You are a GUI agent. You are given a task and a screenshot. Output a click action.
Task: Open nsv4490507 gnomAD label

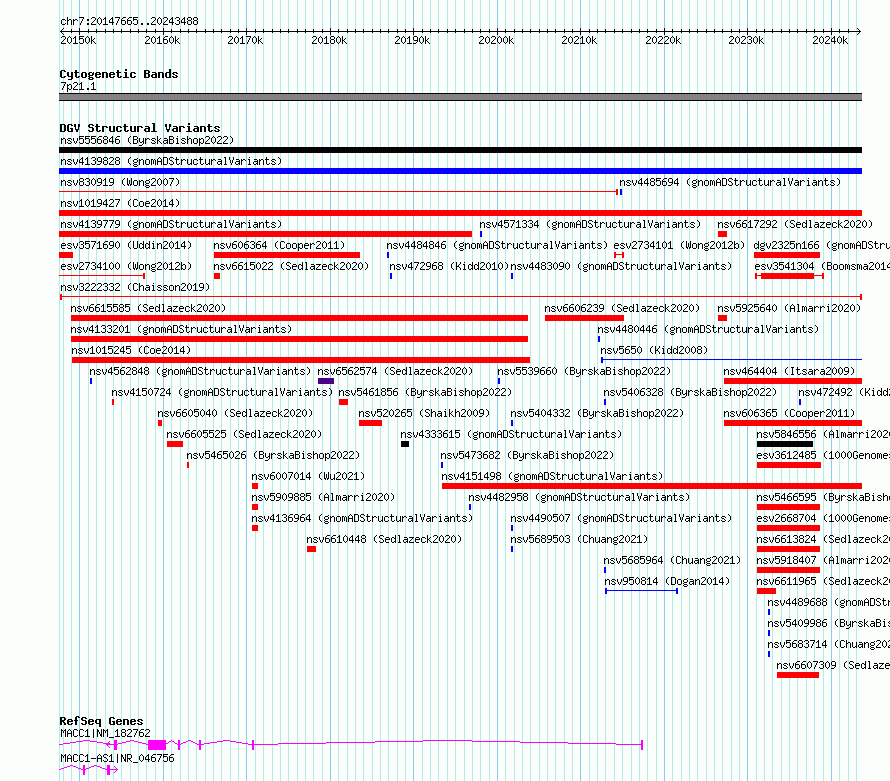coord(622,518)
